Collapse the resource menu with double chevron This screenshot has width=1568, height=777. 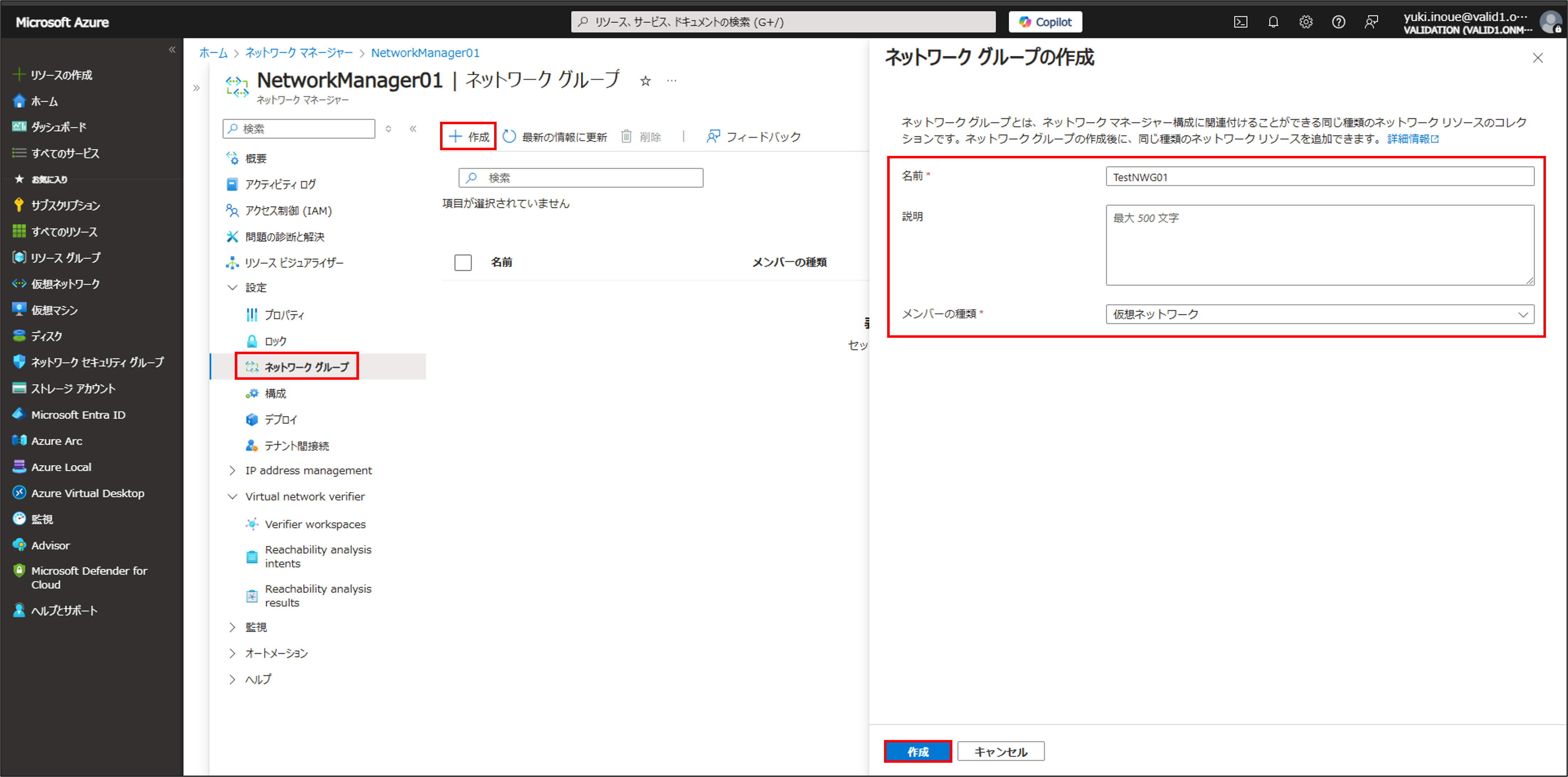413,128
